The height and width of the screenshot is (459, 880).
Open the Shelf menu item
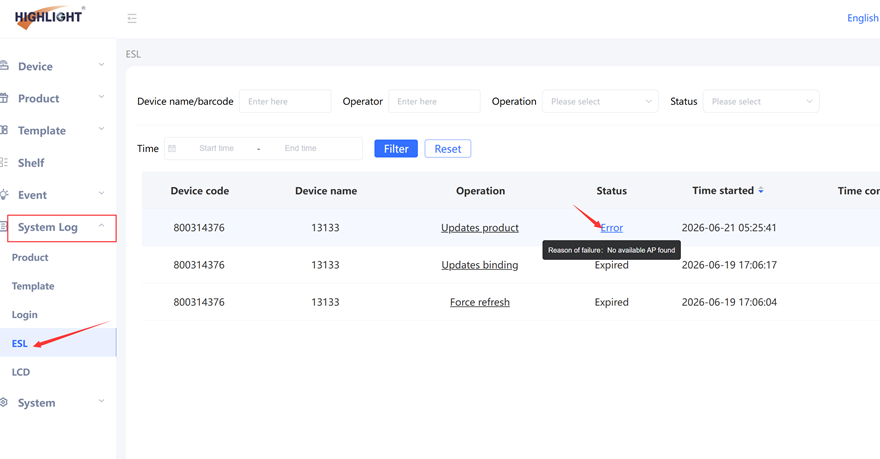31,163
